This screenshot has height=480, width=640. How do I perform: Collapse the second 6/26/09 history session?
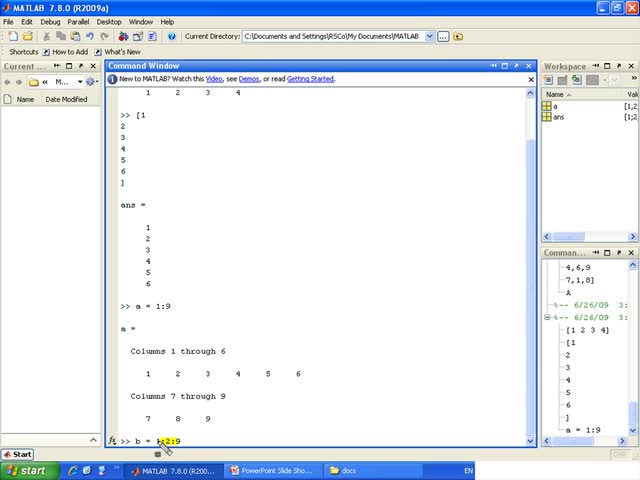pyautogui.click(x=547, y=317)
